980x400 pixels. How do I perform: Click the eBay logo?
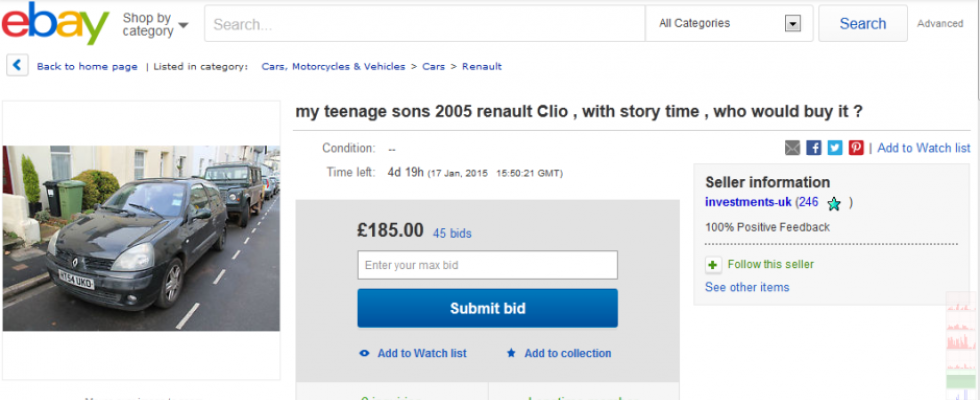[x=55, y=24]
